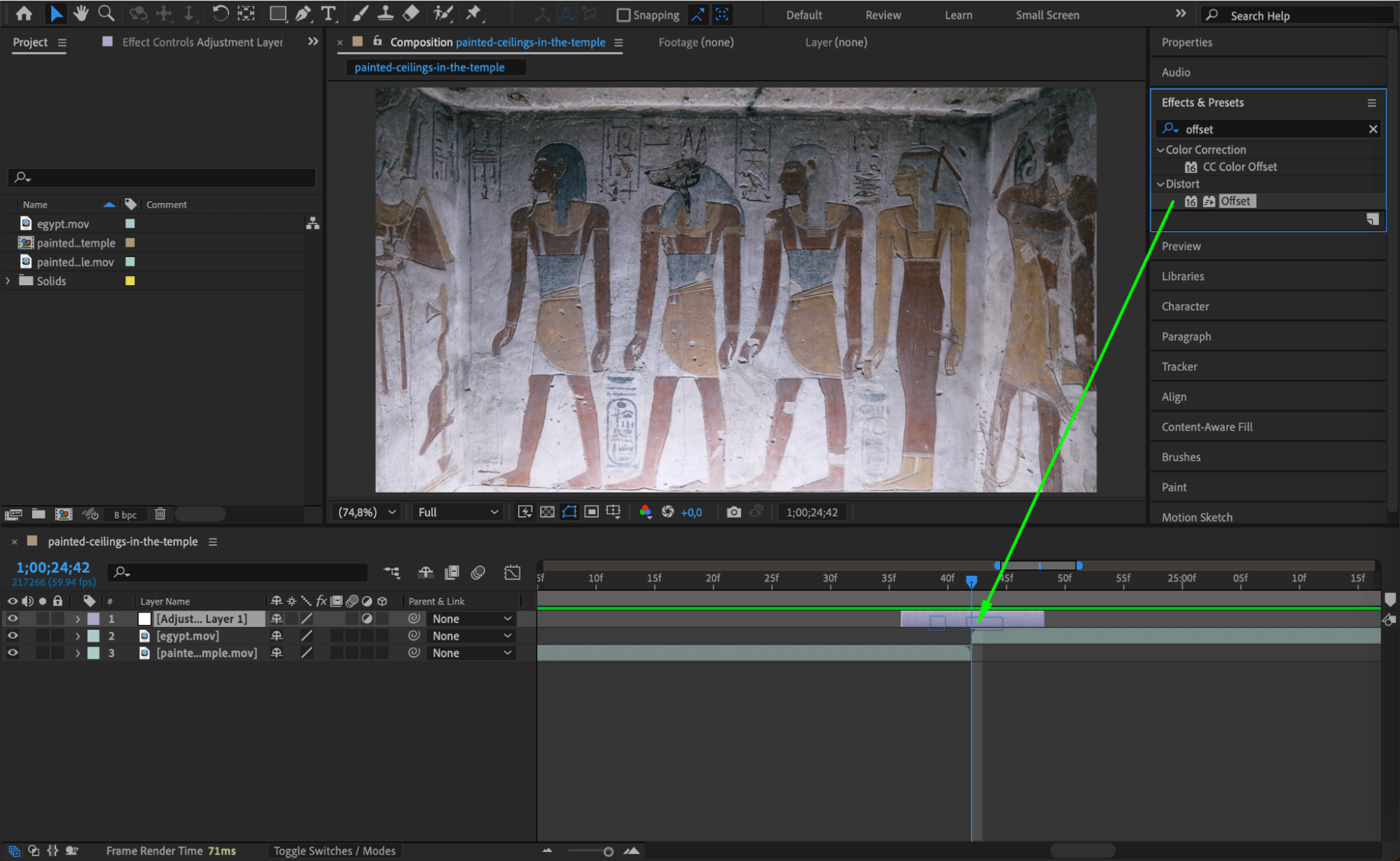Switch to the Review workspace
This screenshot has width=1400, height=861.
[x=882, y=15]
